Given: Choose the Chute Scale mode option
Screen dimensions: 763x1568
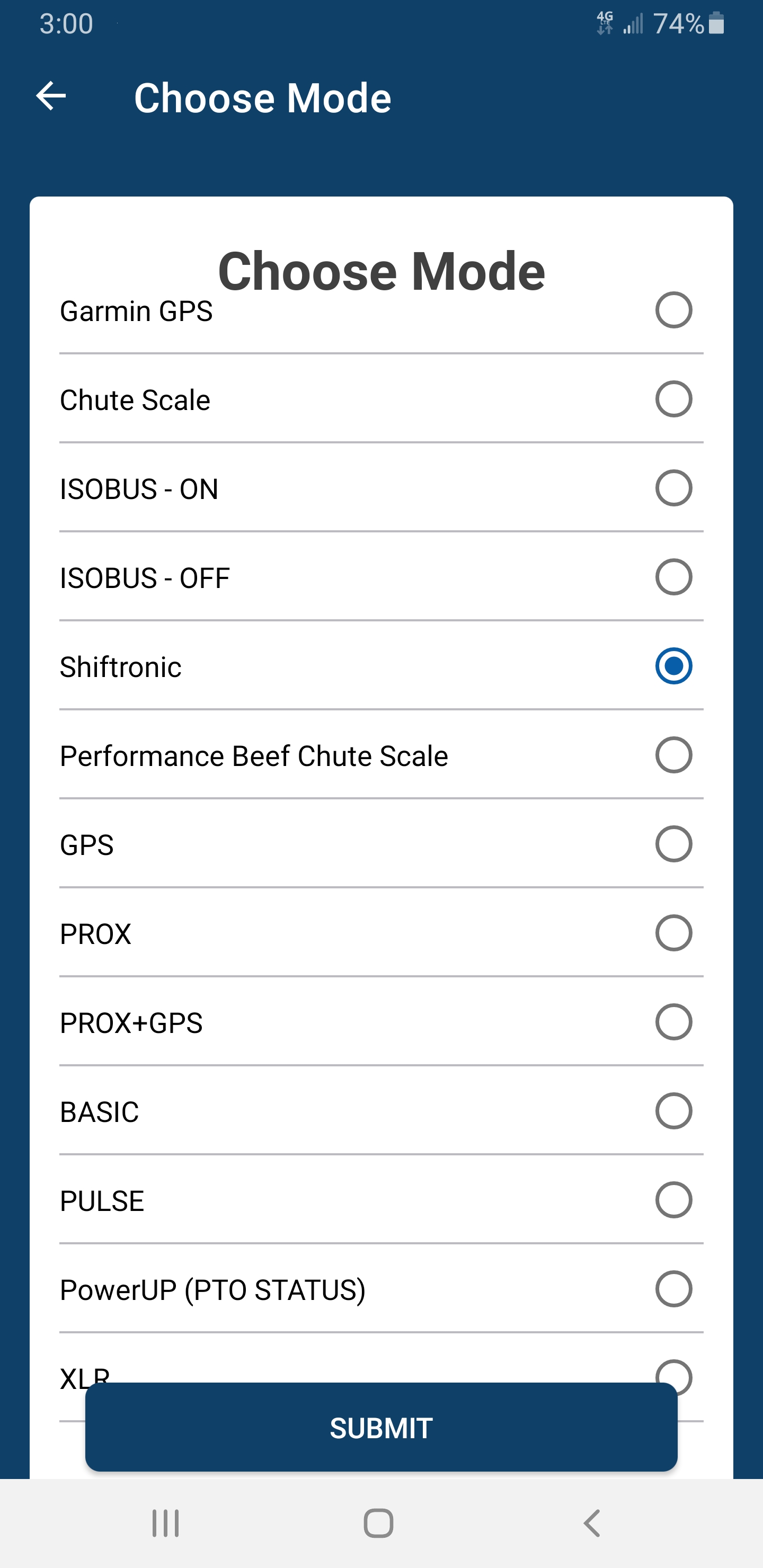Looking at the screenshot, I should point(673,399).
